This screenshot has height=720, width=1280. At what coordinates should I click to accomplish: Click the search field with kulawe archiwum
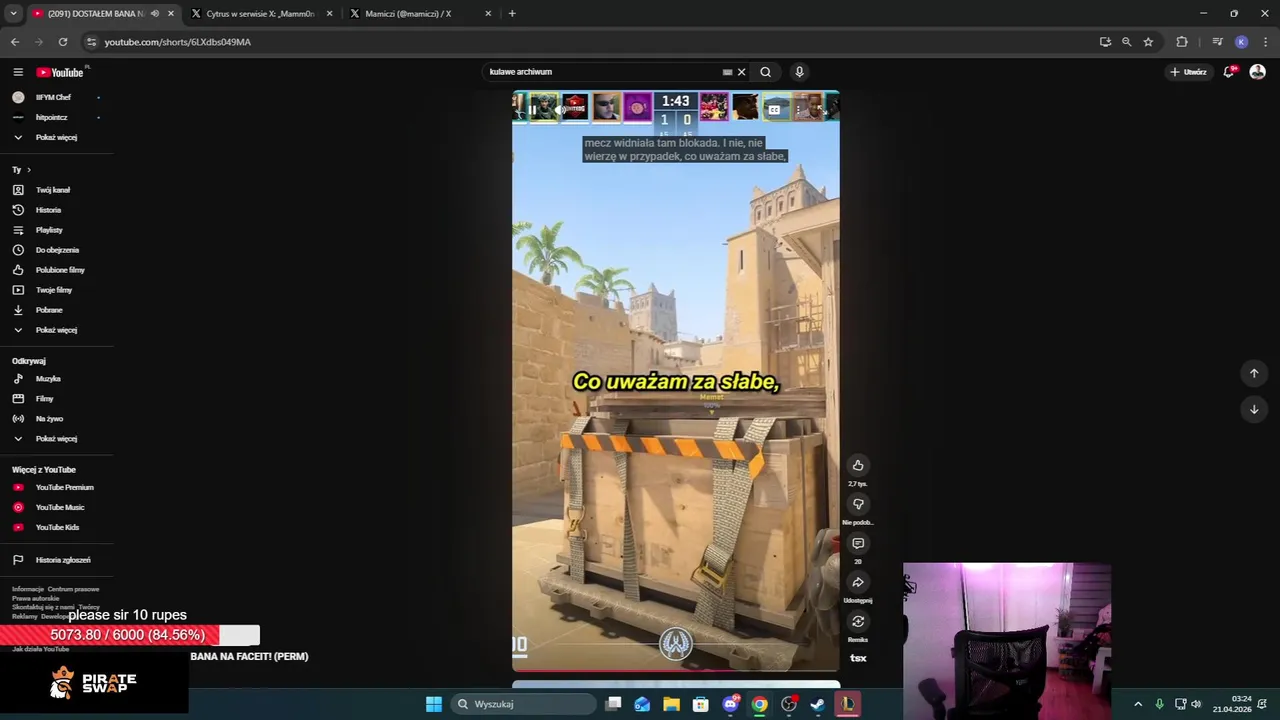pos(602,72)
